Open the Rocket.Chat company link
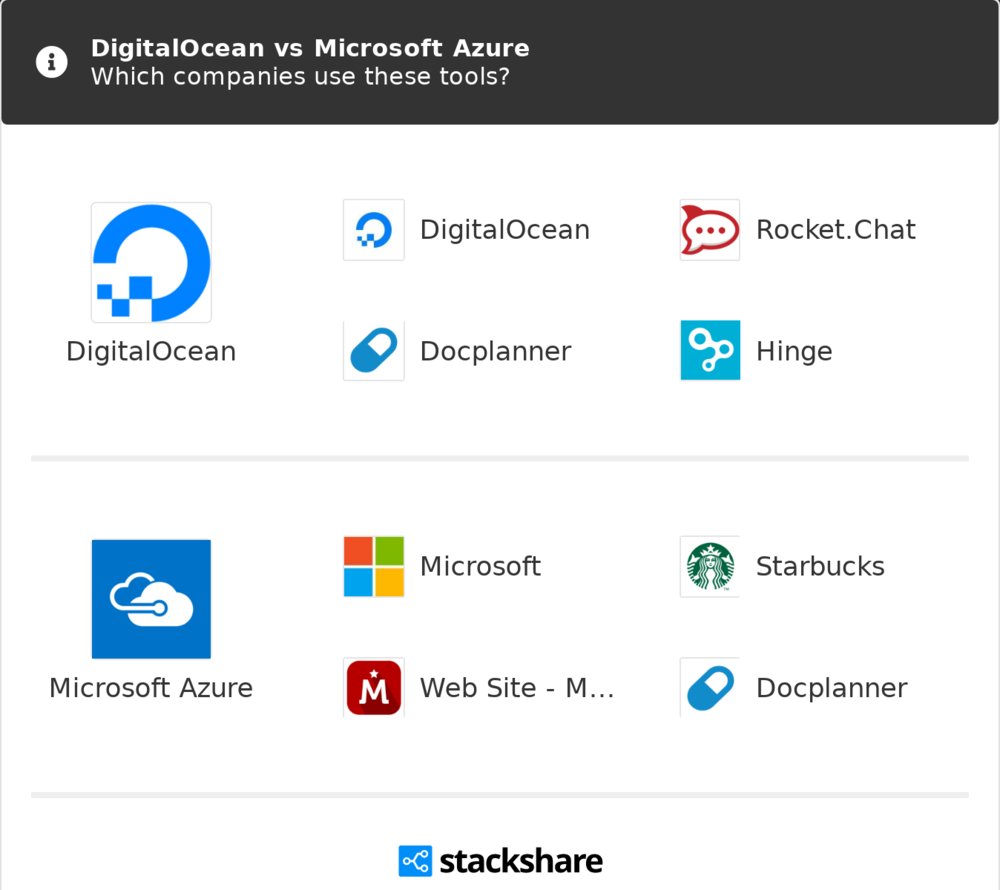1000x890 pixels. (835, 229)
